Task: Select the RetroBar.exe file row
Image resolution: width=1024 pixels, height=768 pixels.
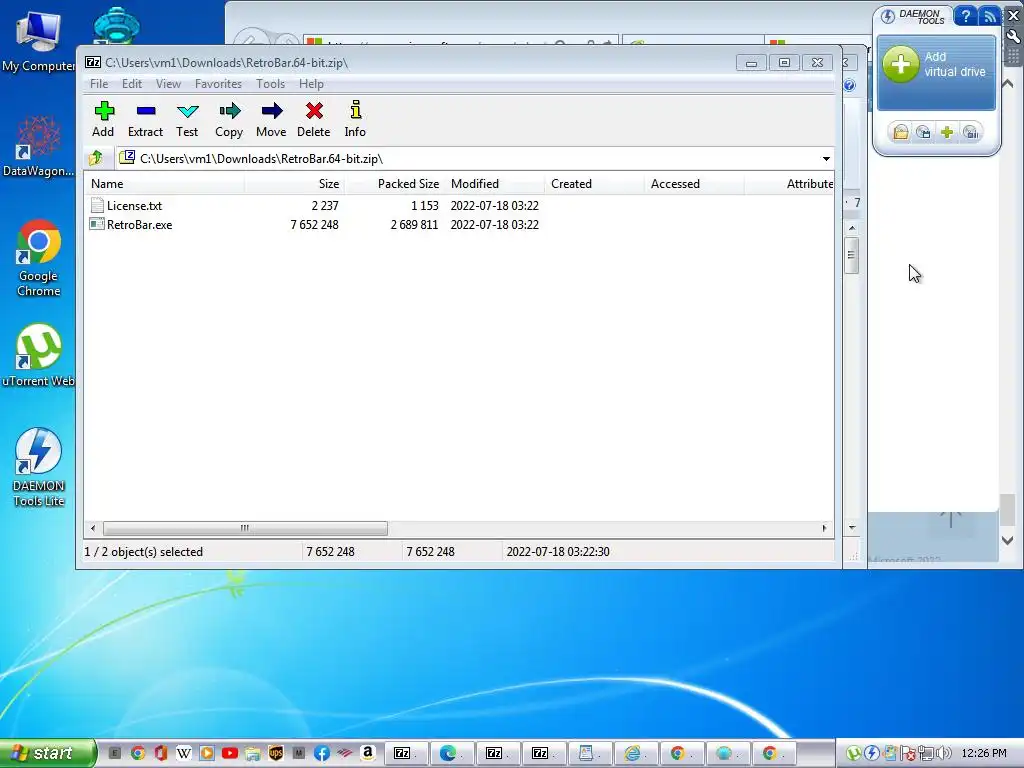Action: 460,225
